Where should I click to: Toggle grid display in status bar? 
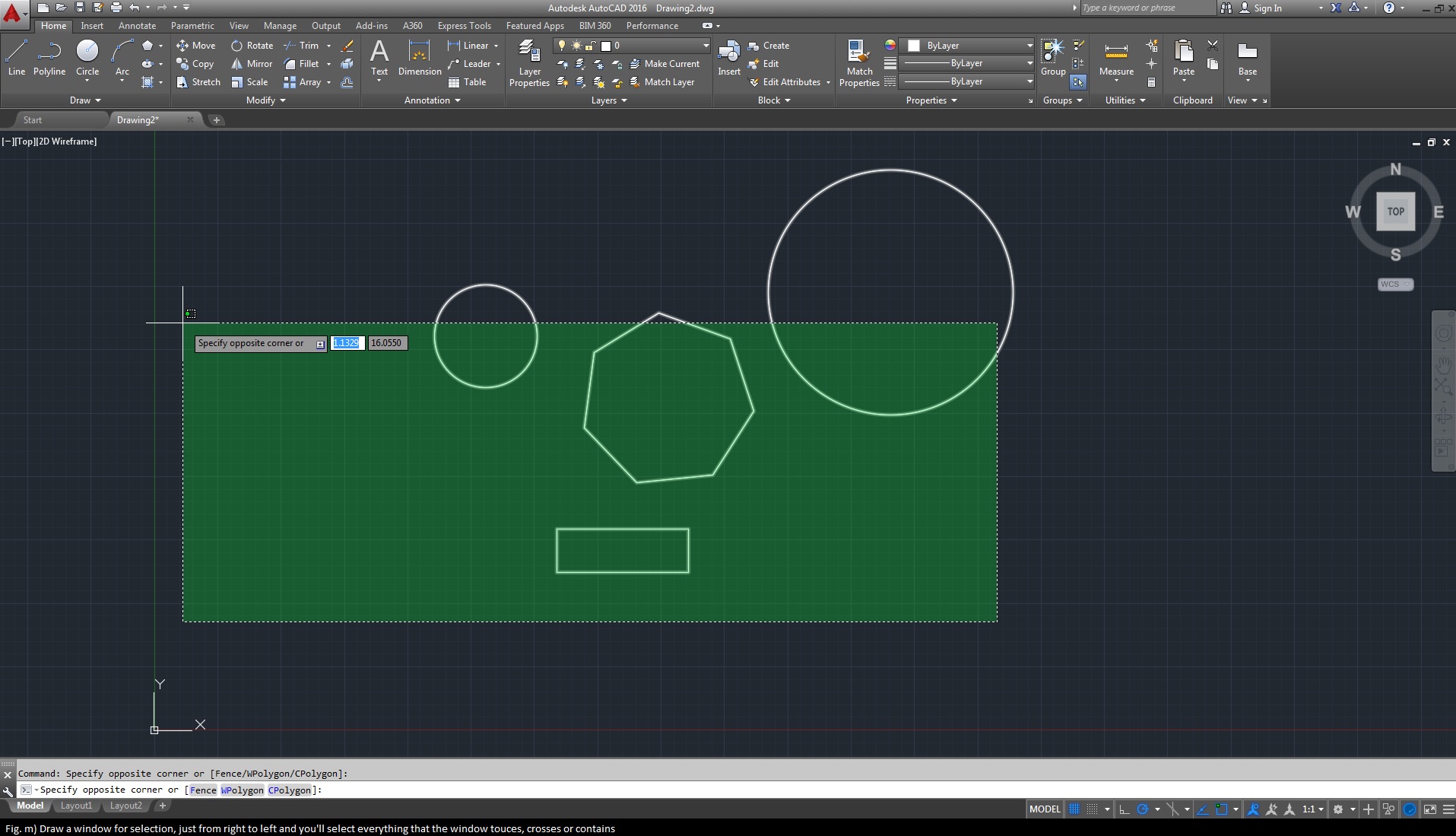click(x=1074, y=809)
